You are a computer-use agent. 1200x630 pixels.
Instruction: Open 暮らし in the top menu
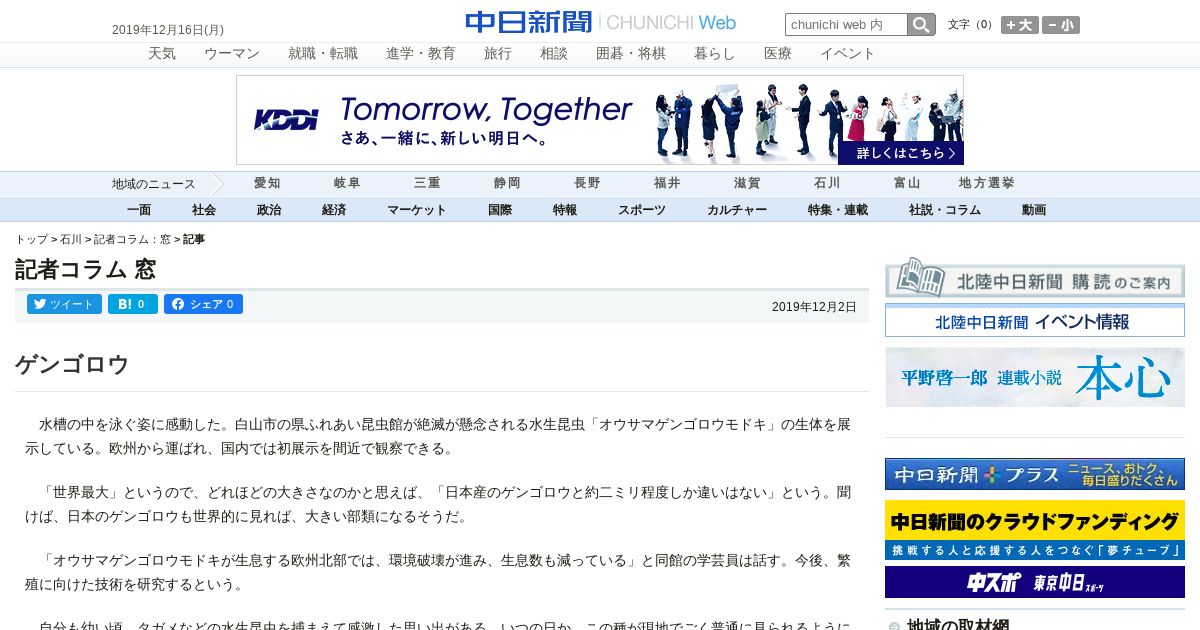[x=715, y=54]
